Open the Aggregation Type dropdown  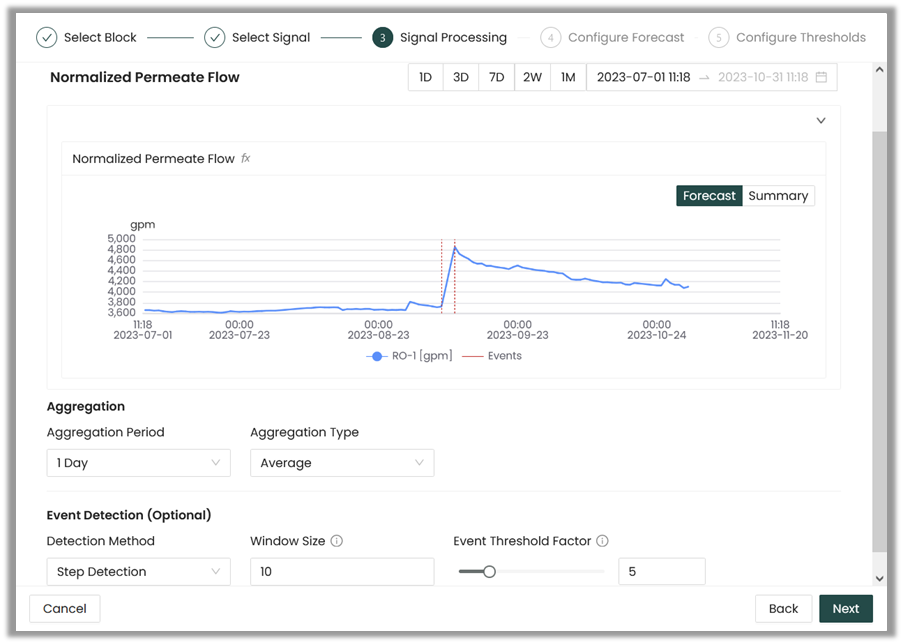(x=341, y=463)
